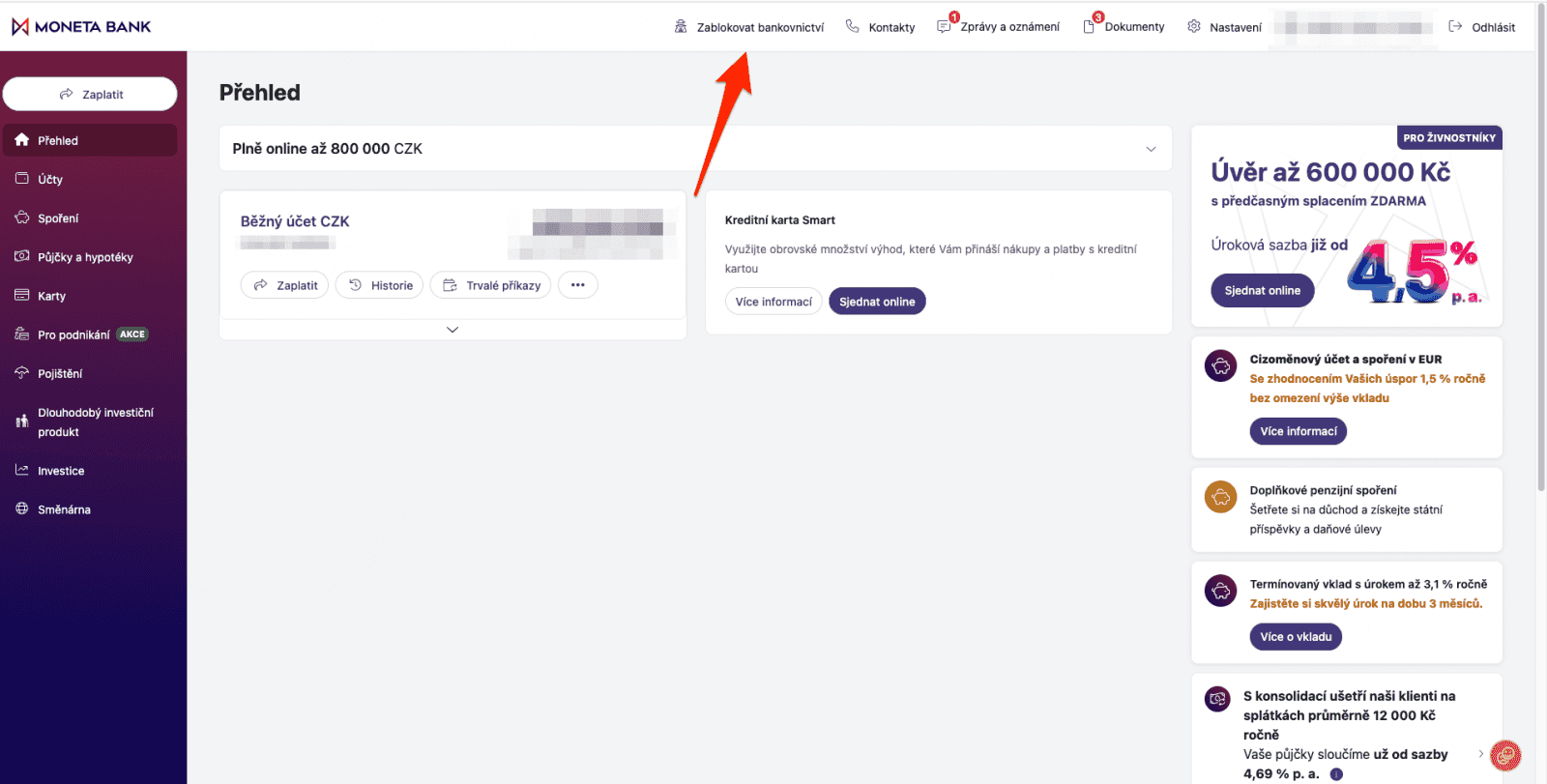Click Více informací under Cizoměnový účet
Image resolution: width=1547 pixels, height=784 pixels.
[x=1299, y=431]
